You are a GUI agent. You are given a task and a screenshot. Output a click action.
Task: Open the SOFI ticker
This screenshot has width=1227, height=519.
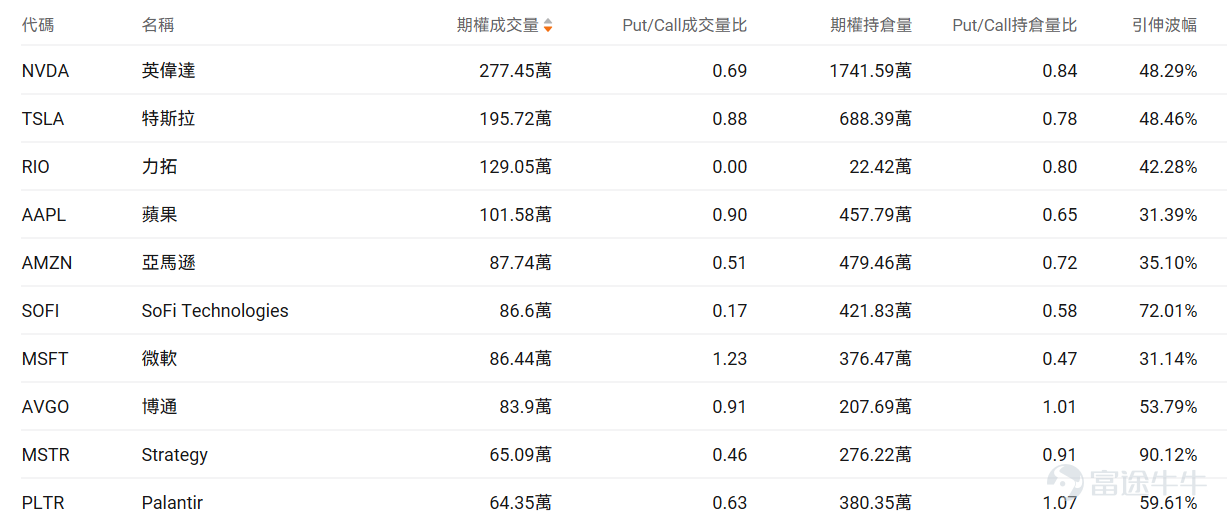41,311
